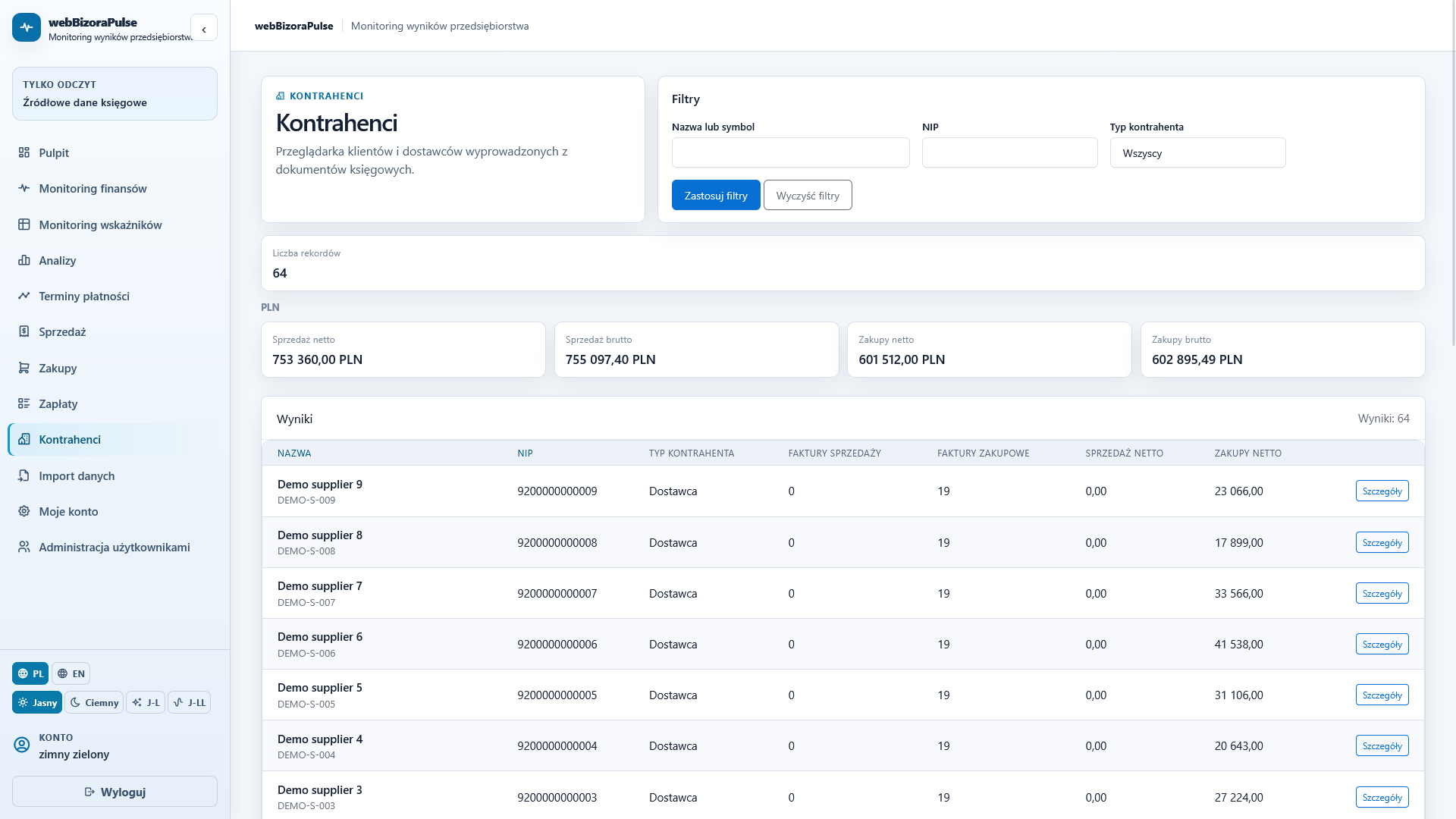Click the Monitoring finansów pulse icon

click(x=24, y=188)
